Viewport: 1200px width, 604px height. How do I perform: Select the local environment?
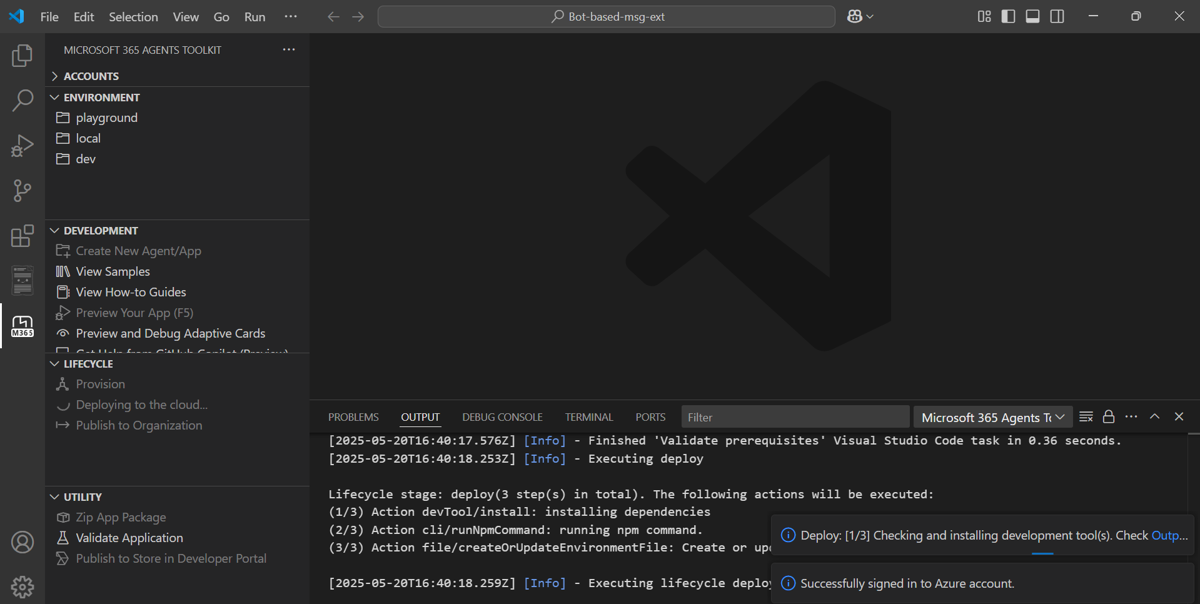(177, 138)
